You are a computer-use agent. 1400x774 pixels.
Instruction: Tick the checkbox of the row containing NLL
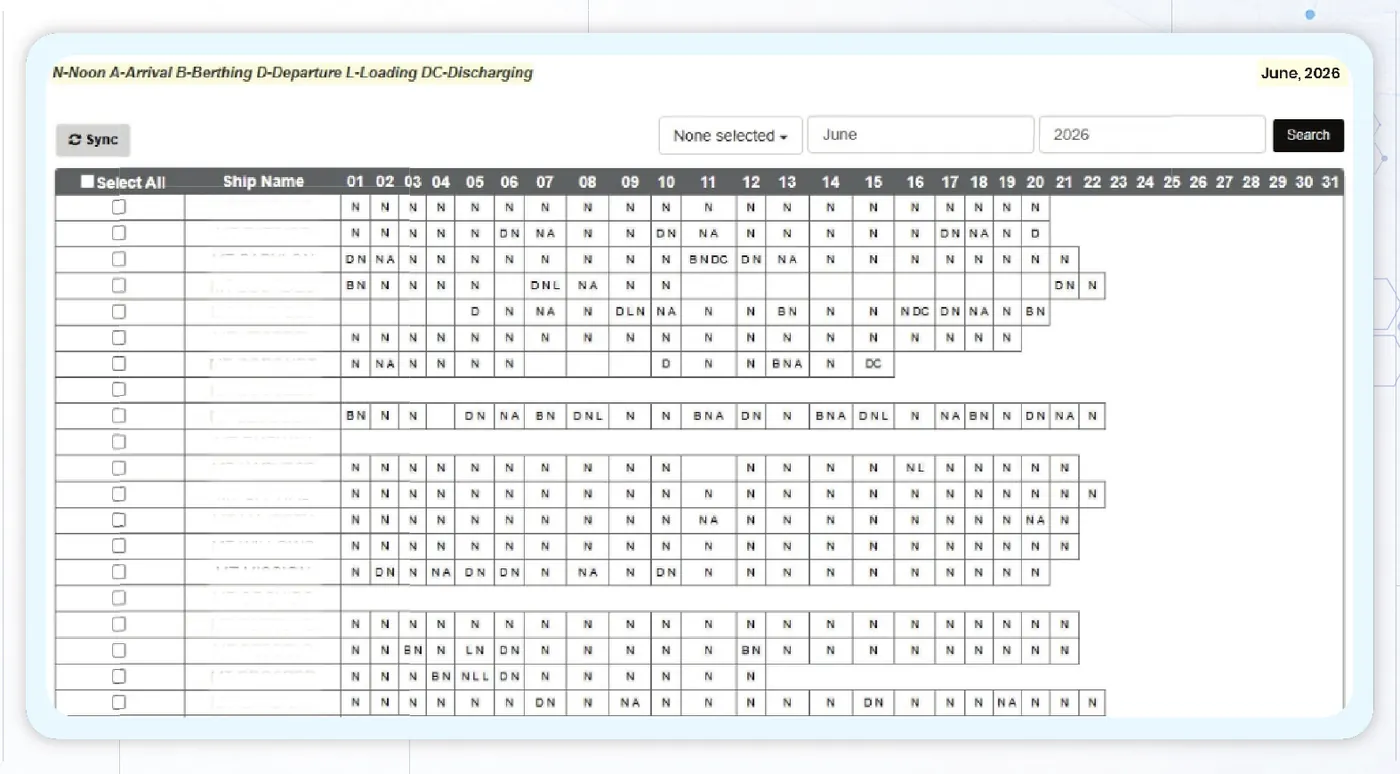pos(119,676)
